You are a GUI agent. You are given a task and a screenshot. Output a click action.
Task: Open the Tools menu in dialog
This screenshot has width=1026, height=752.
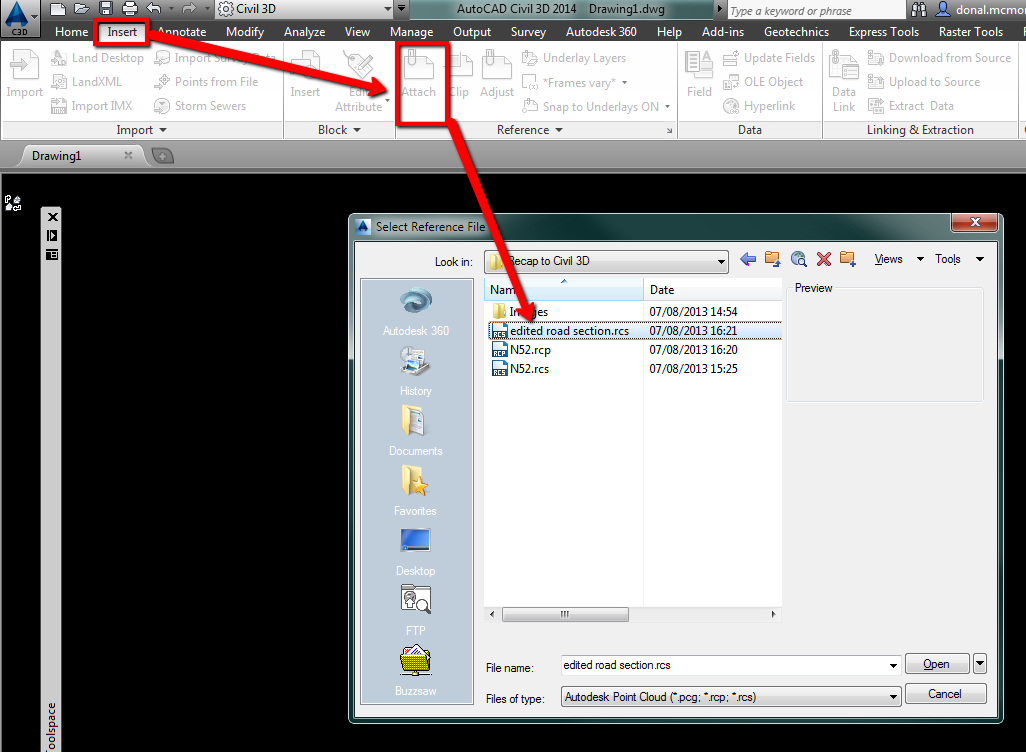(x=959, y=259)
